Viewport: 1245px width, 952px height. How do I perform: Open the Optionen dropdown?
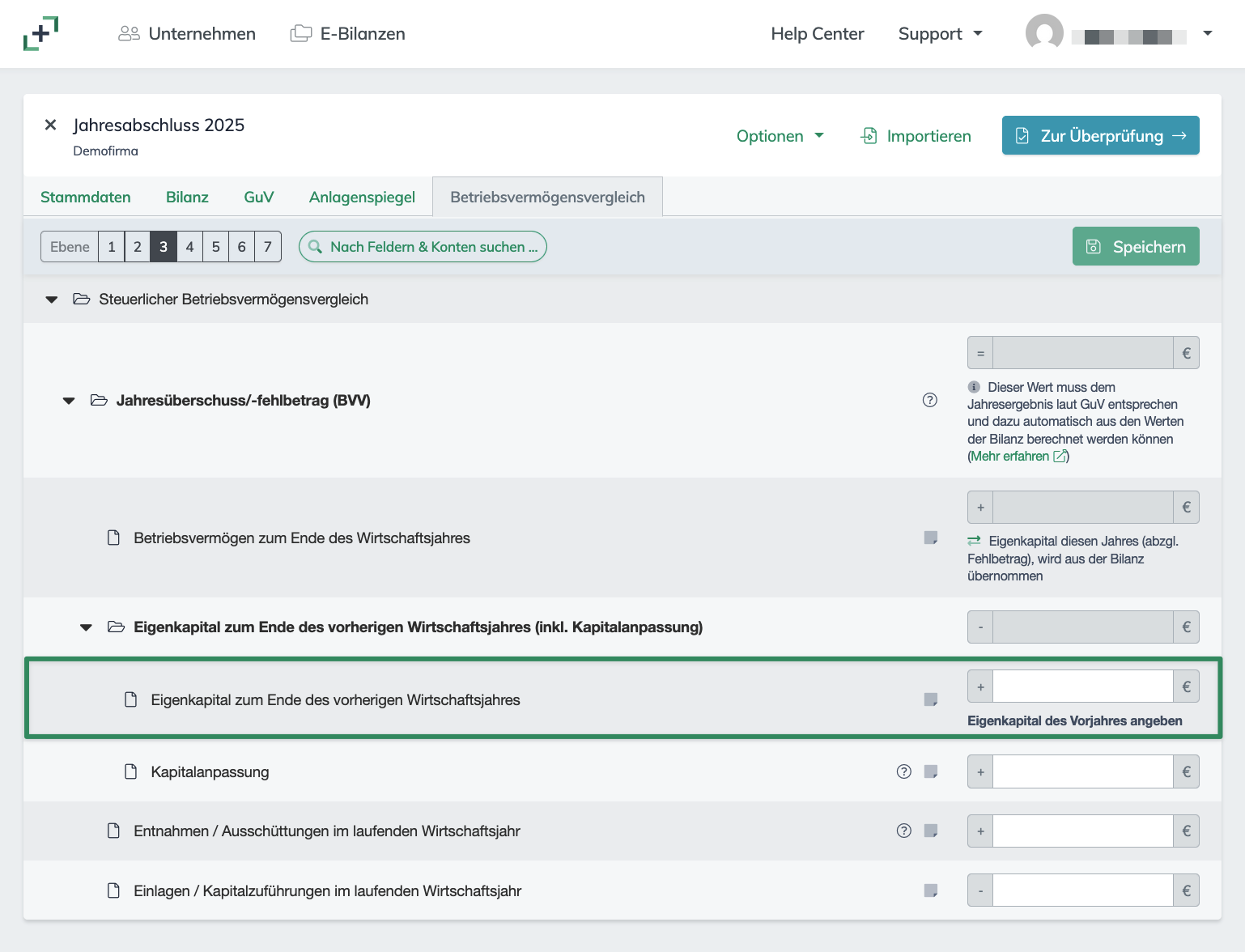point(780,136)
